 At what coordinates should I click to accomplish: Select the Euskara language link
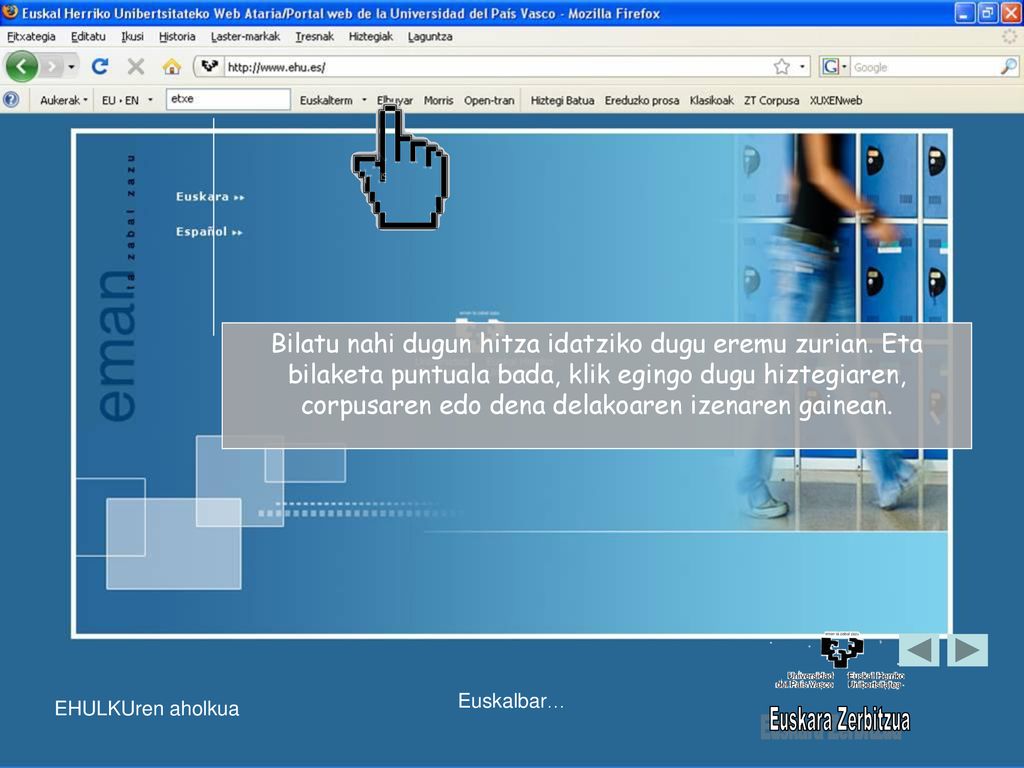[x=210, y=197]
